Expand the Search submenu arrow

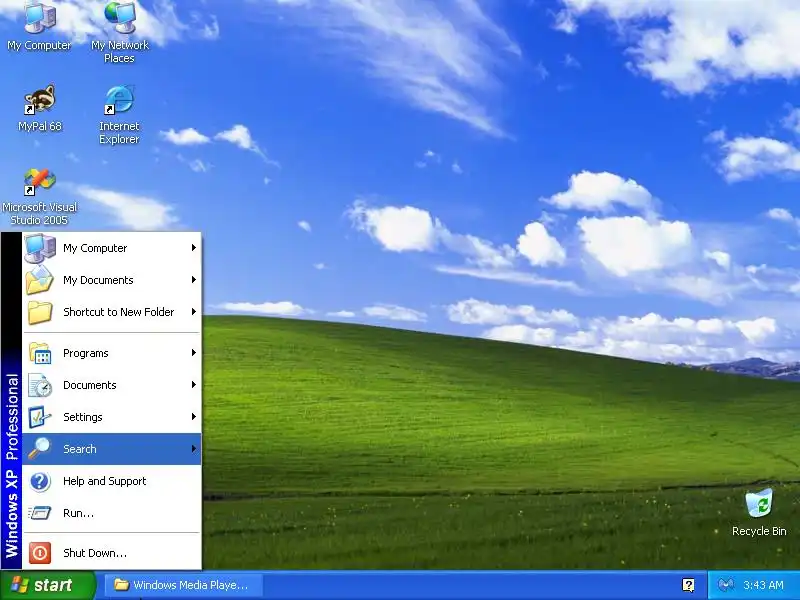[194, 449]
